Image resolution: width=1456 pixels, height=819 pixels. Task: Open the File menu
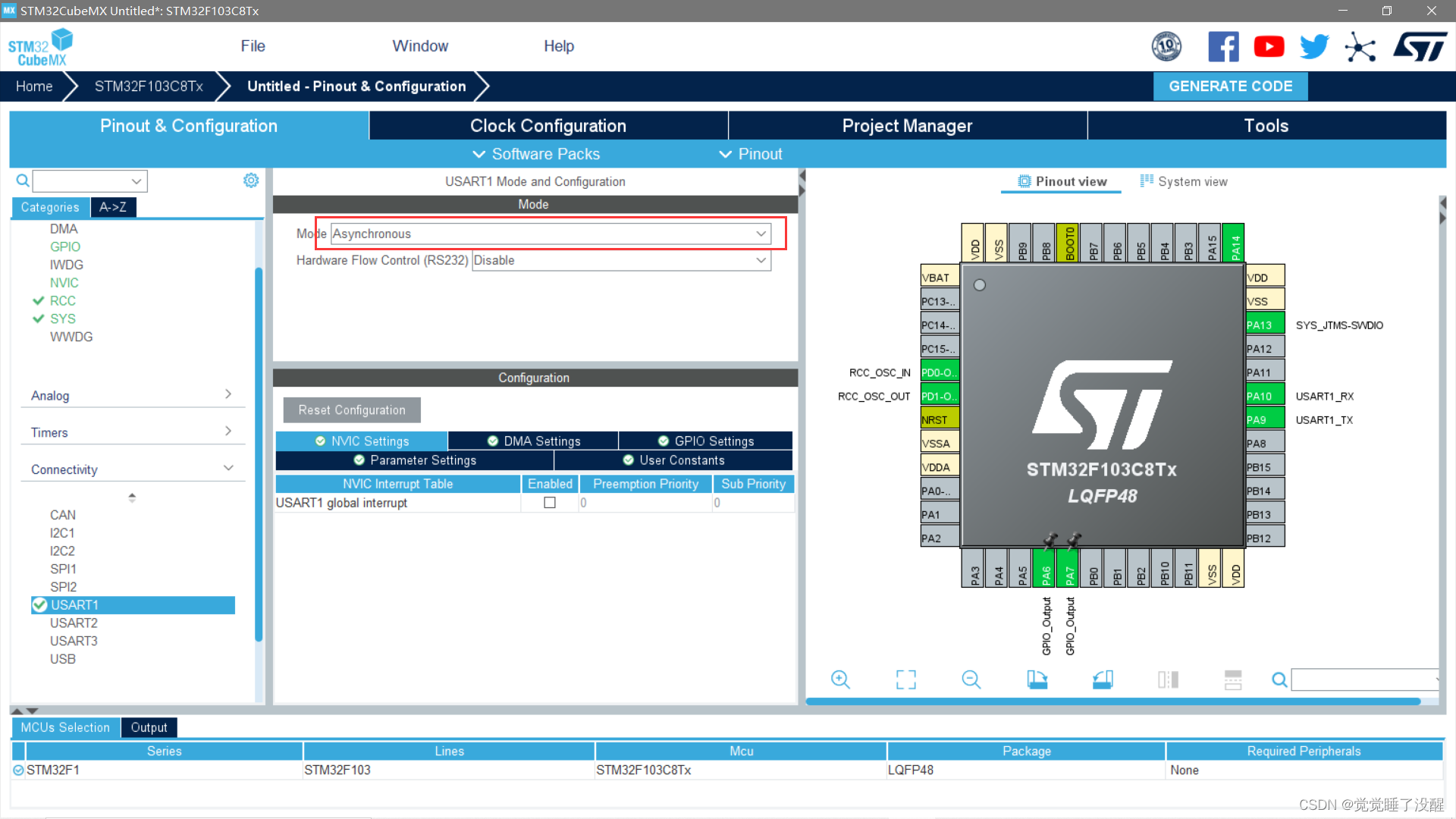tap(253, 46)
